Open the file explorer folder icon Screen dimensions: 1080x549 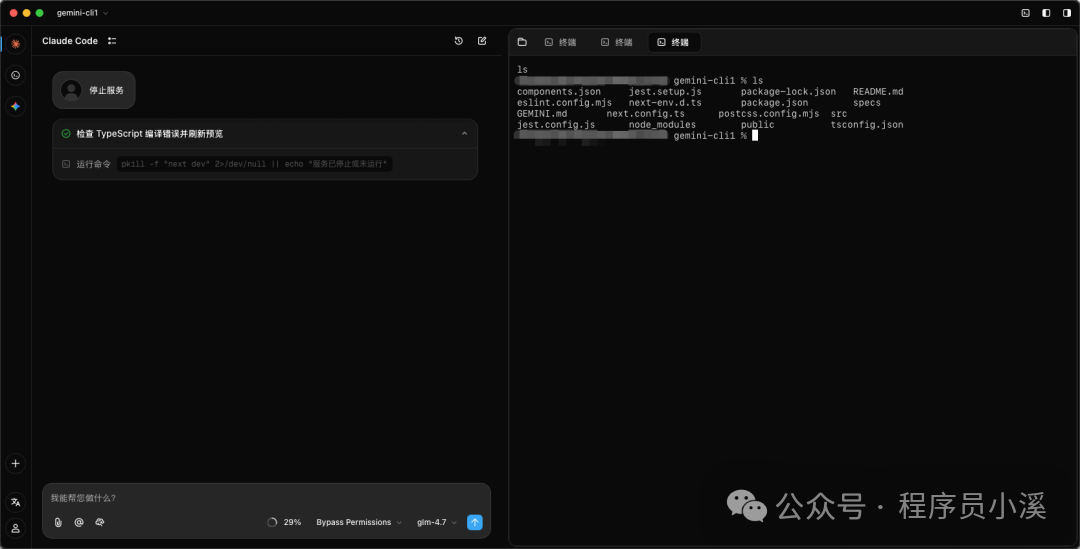(522, 42)
